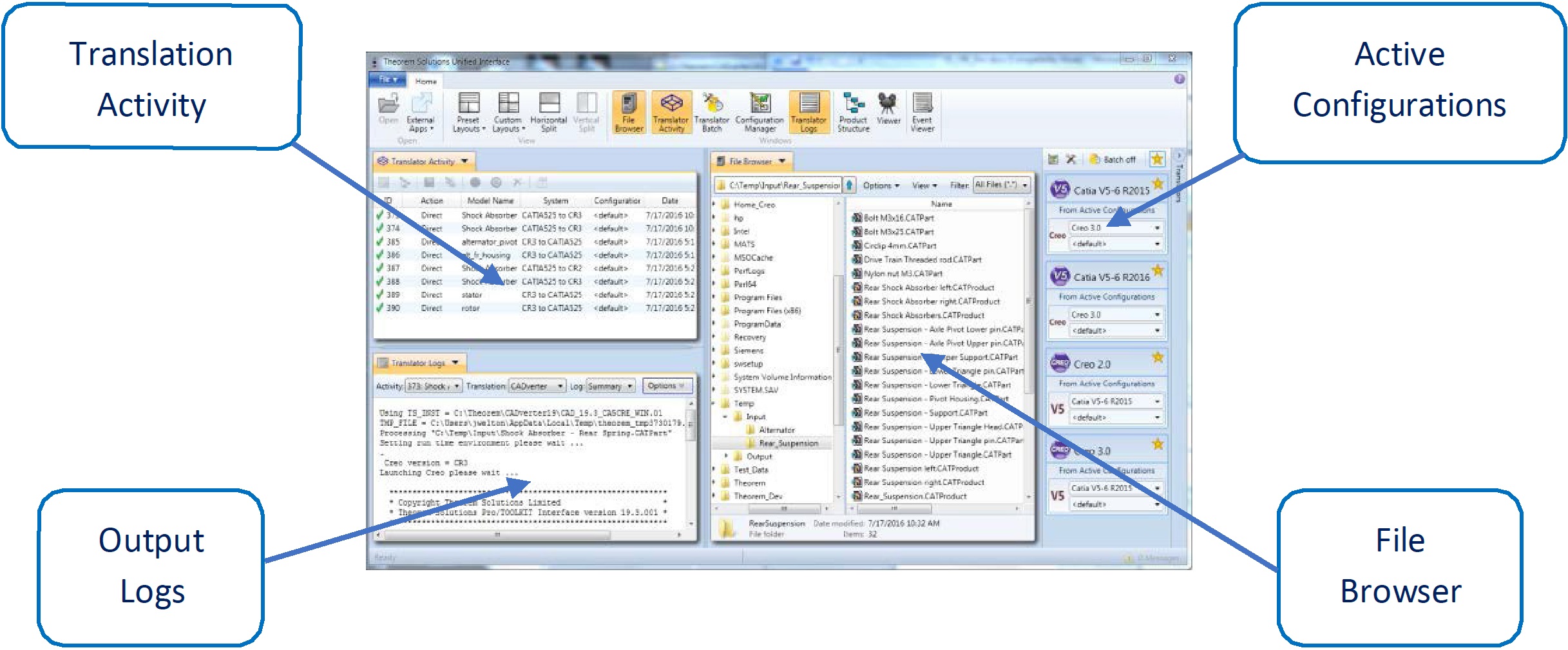1568x650 pixels.
Task: Toggle favorite star on Creo 3.0 card
Action: pos(1158,444)
